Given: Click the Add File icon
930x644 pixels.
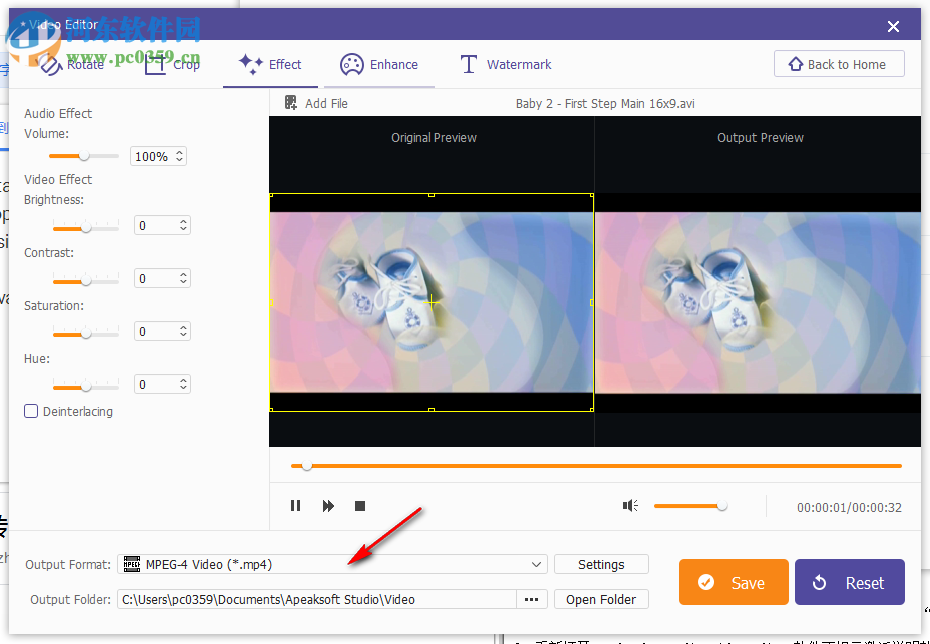Looking at the screenshot, I should click(290, 103).
